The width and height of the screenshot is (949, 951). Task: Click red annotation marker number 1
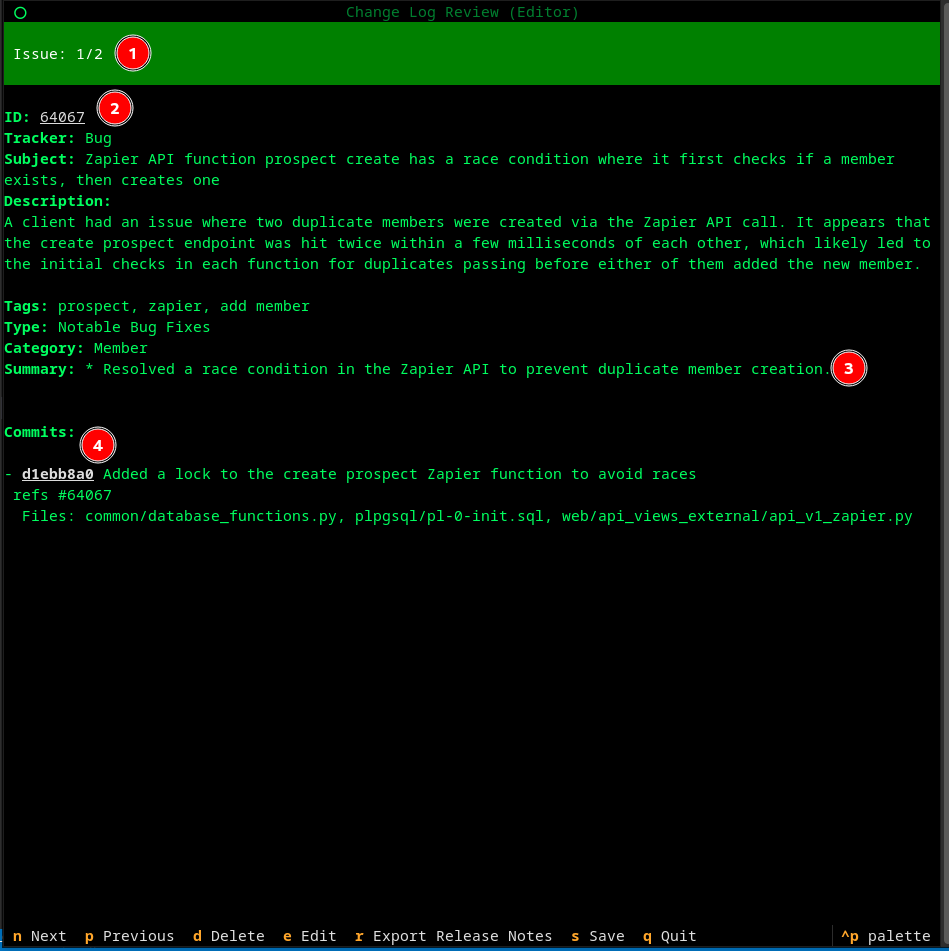tap(133, 53)
